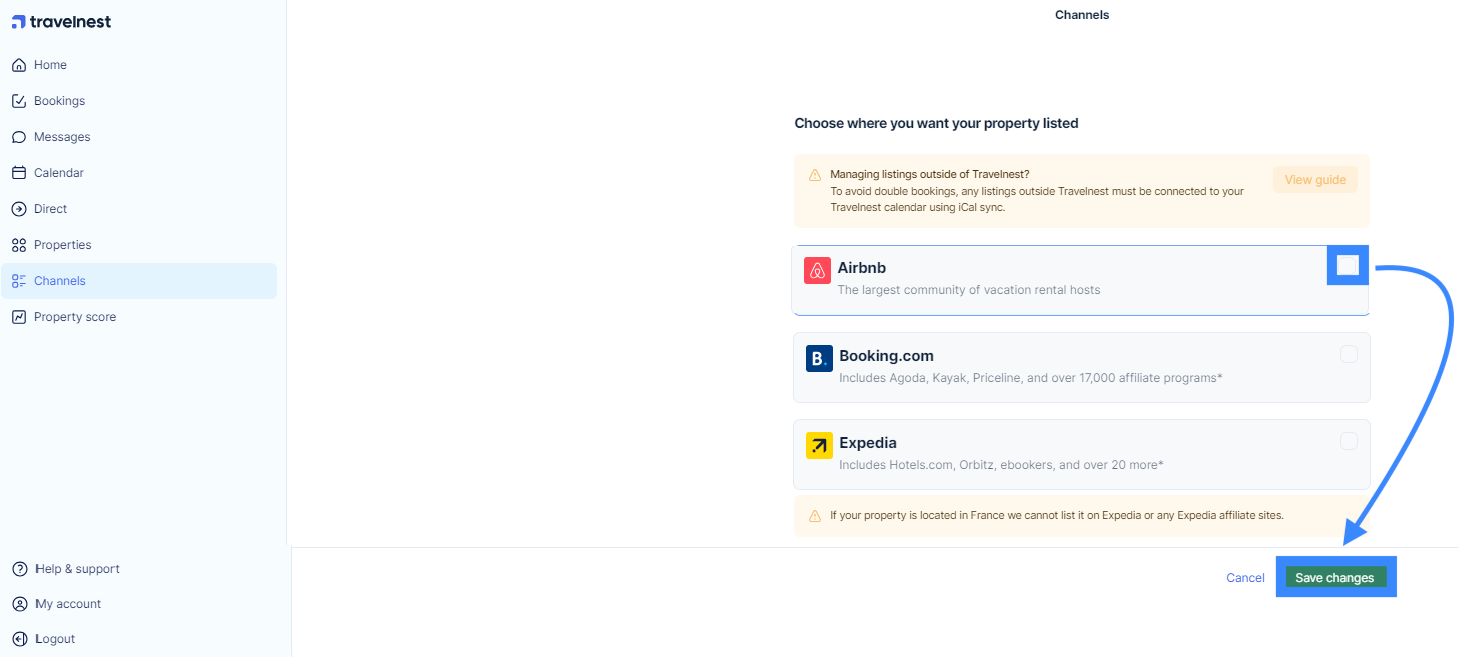1458x657 pixels.
Task: Navigate to the Properties section
Action: [62, 244]
